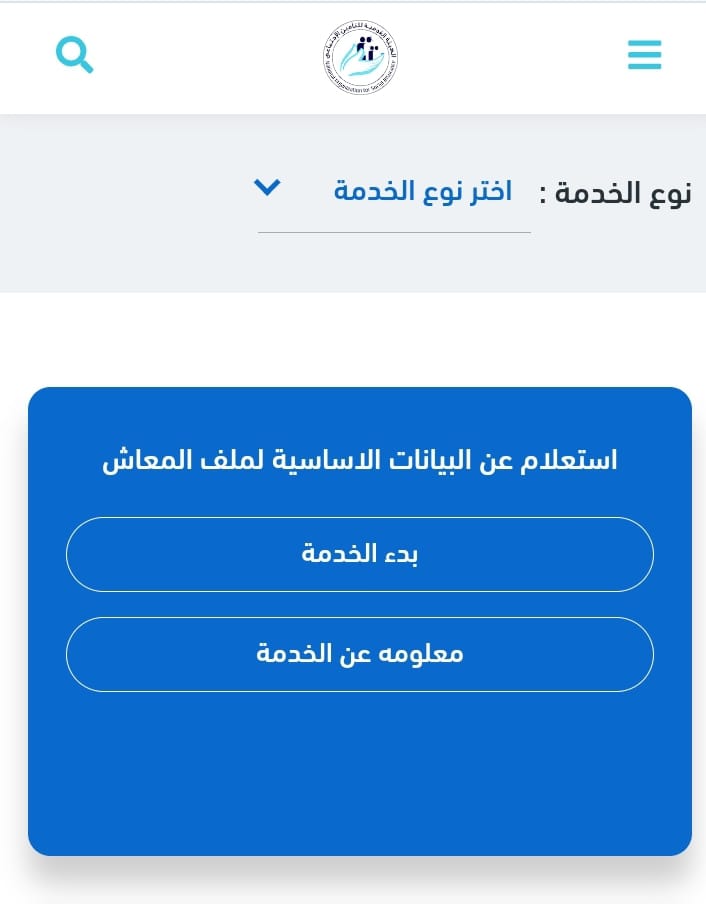
Task: Click the underline of the service type field
Action: pyautogui.click(x=394, y=232)
